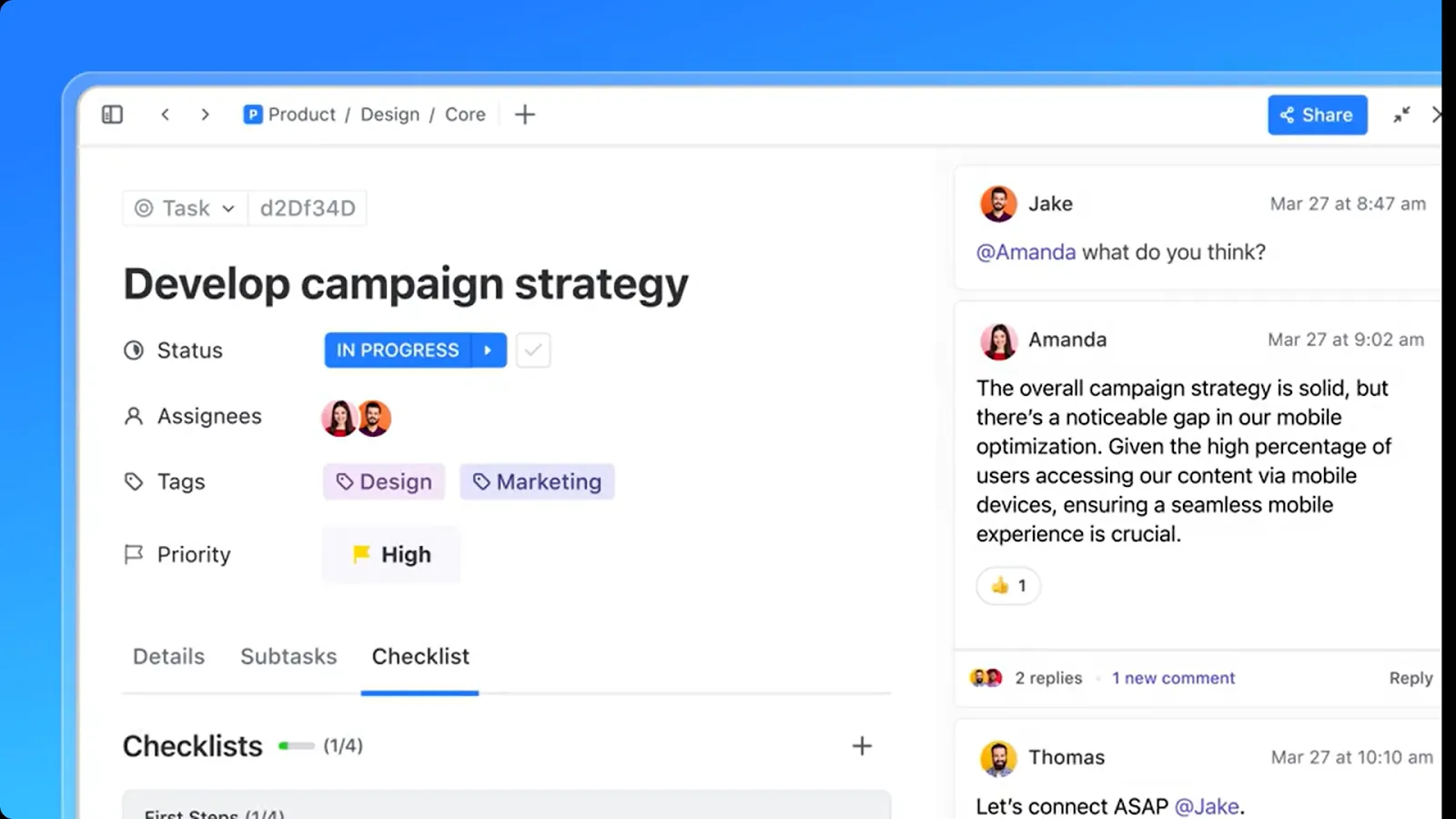The width and height of the screenshot is (1456, 819).
Task: Open the Product breadcrumb
Action: pyautogui.click(x=302, y=115)
